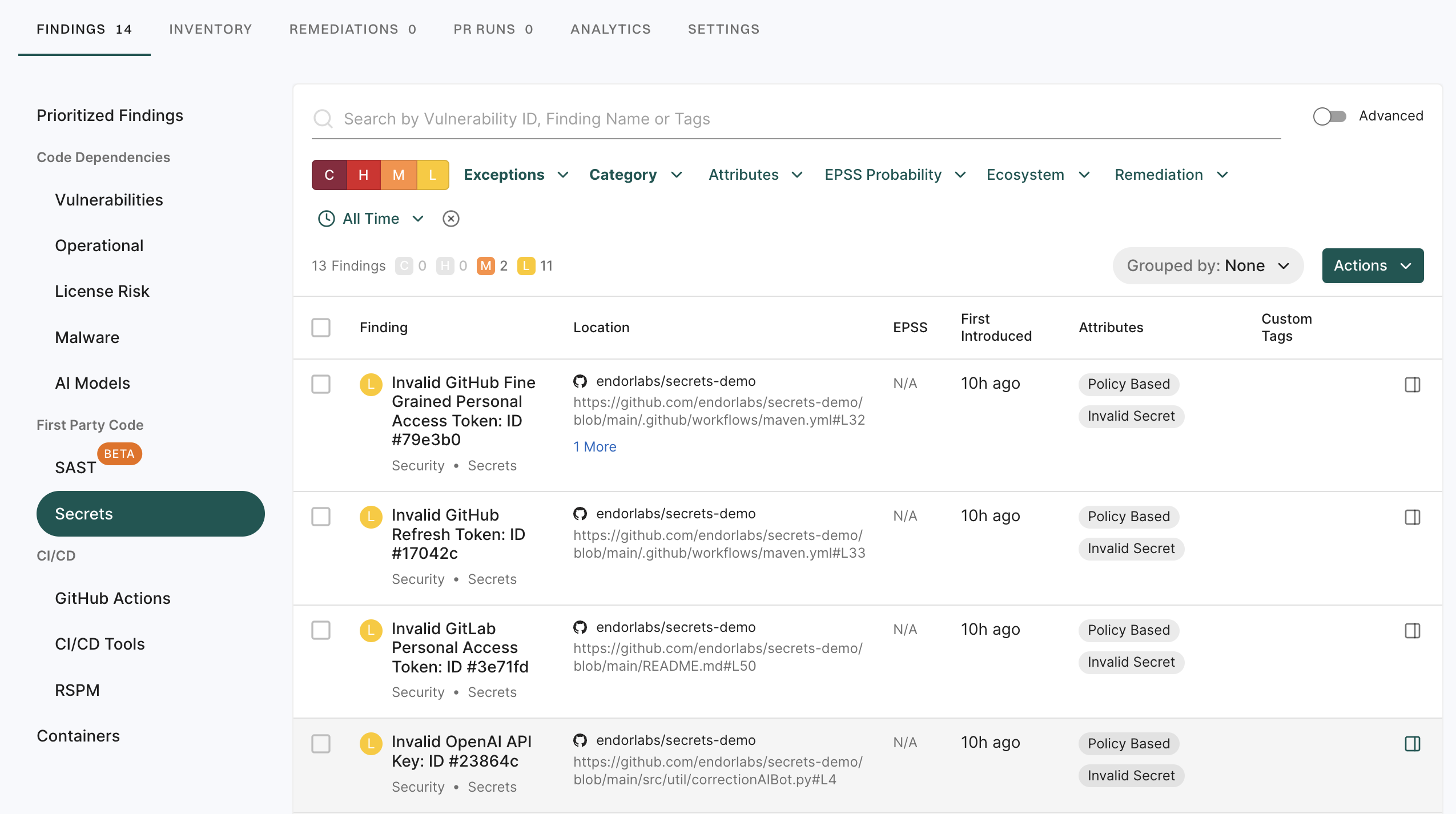Open the Ecosystem filter dropdown
The width and height of the screenshot is (1456, 814).
click(1039, 175)
